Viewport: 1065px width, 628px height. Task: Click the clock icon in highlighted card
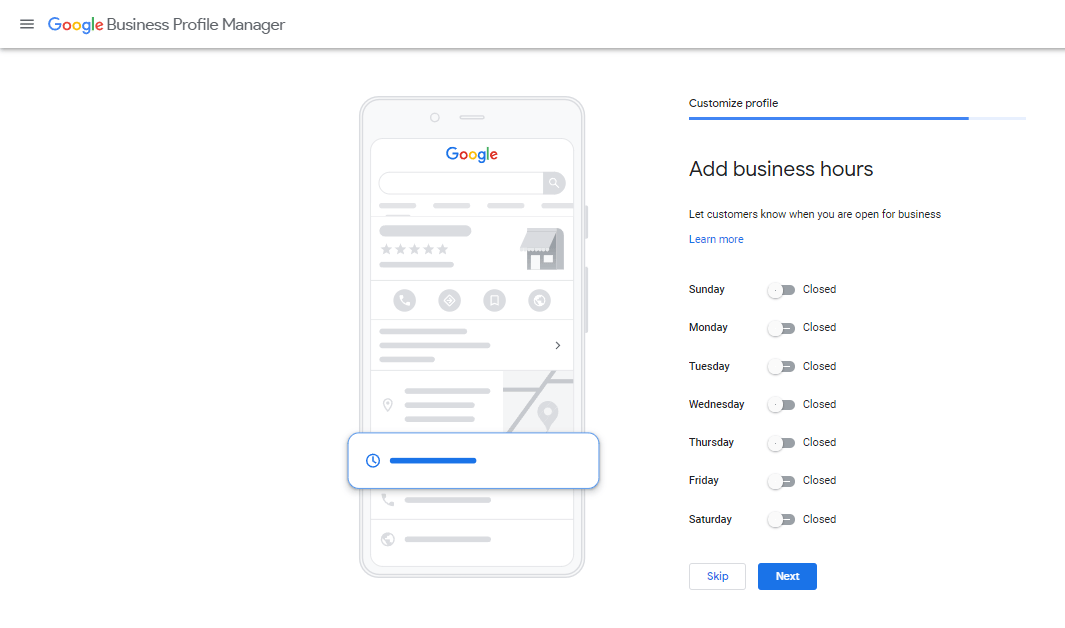pyautogui.click(x=373, y=461)
